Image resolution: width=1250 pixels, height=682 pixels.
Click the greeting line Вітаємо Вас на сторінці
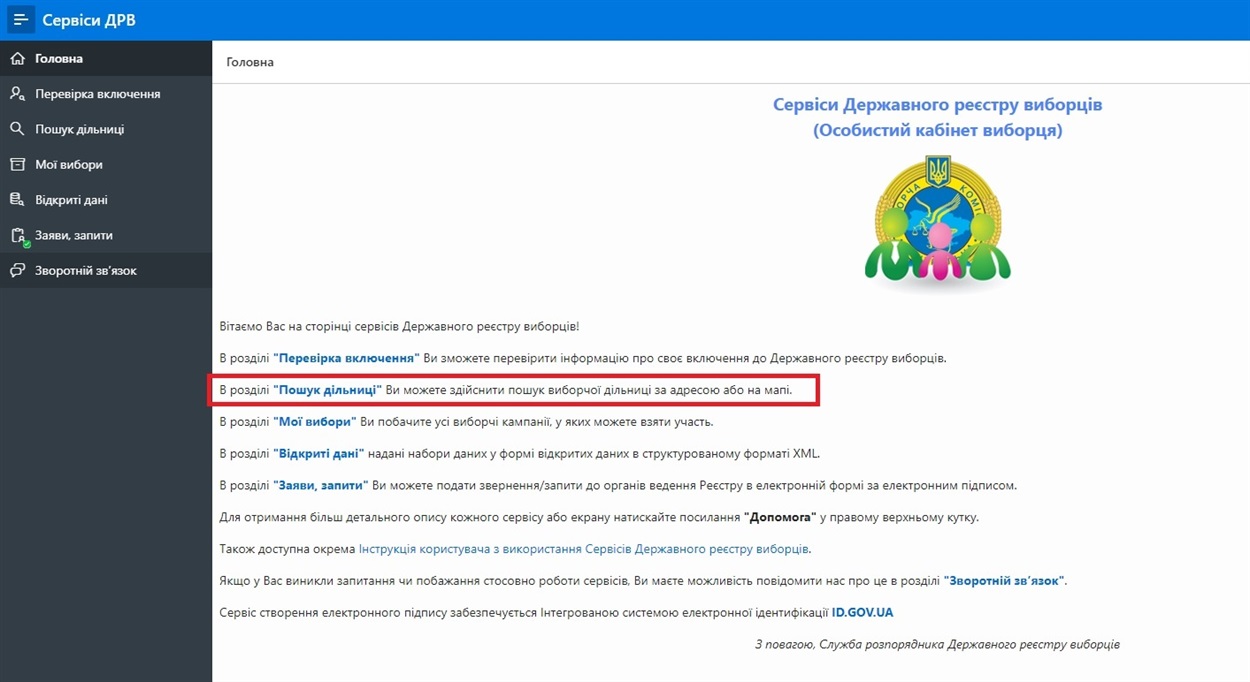click(399, 326)
